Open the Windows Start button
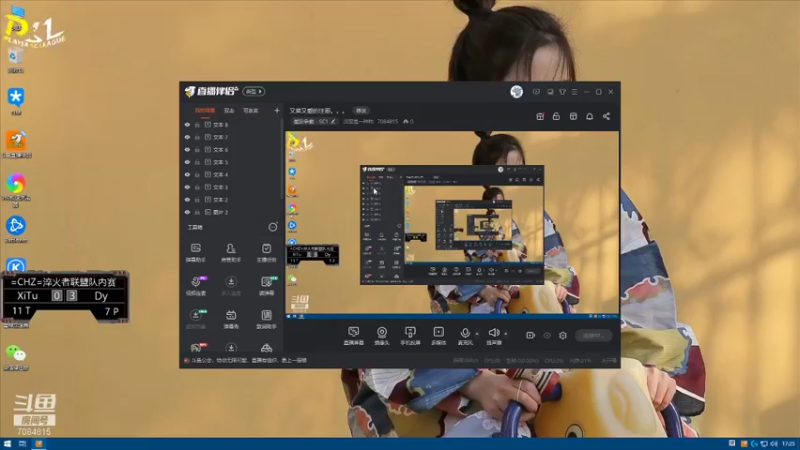800x450 pixels. tap(7, 444)
